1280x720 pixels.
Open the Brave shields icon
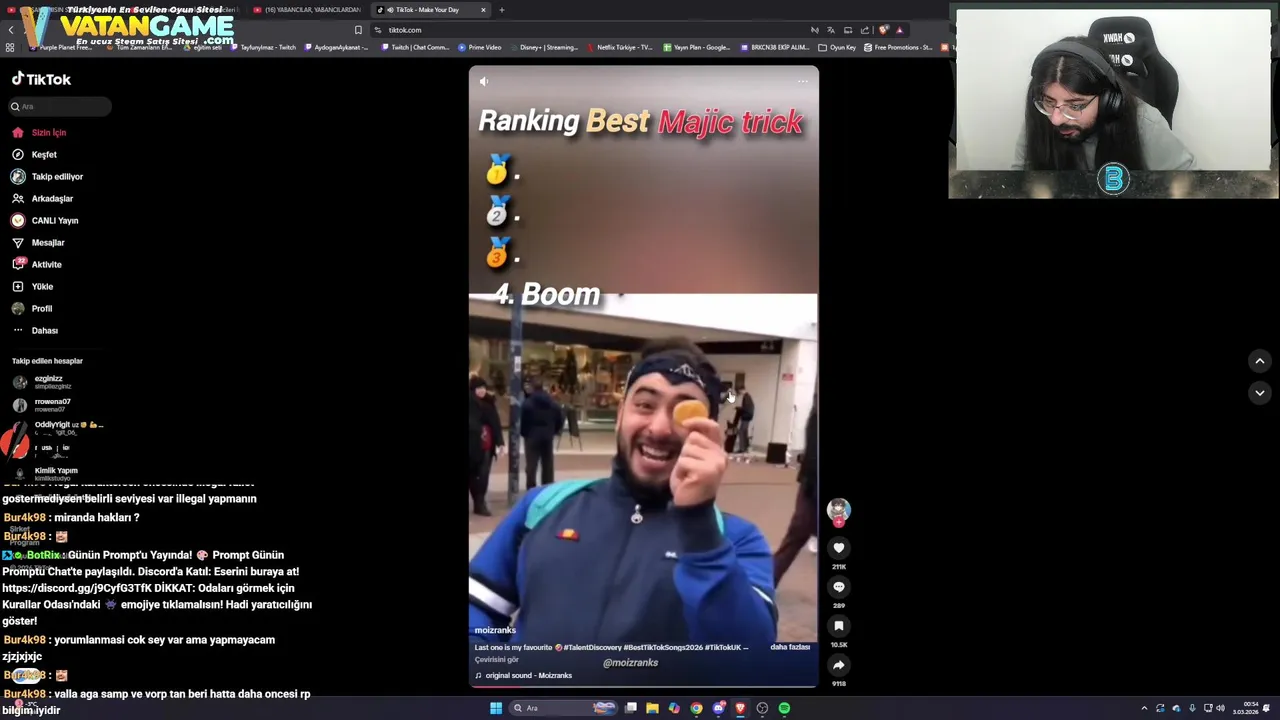(883, 30)
